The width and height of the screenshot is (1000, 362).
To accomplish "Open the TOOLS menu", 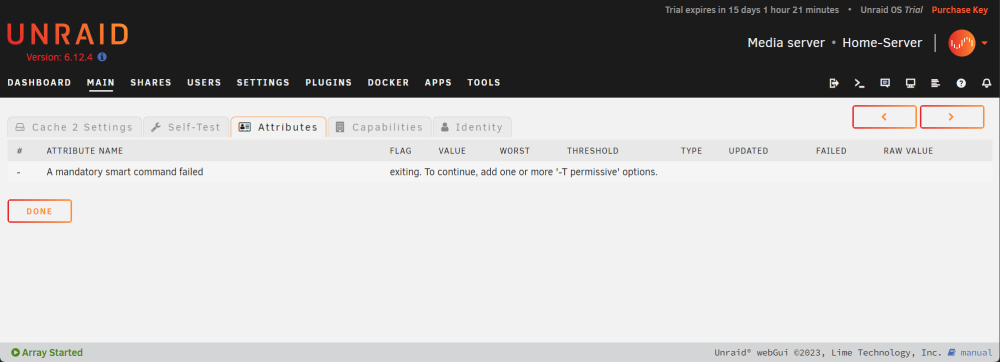I will 484,83.
